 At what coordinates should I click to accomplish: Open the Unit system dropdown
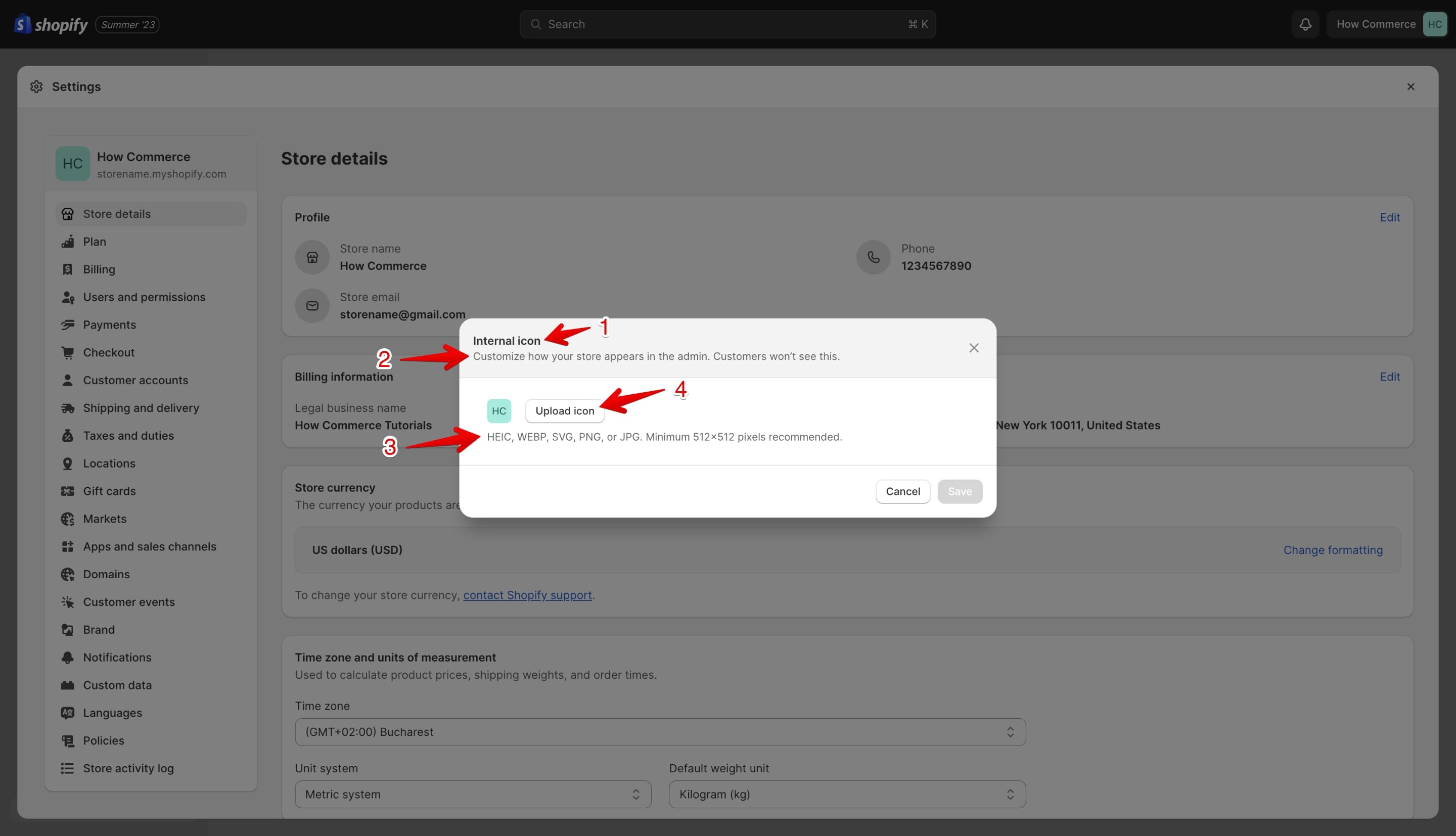point(473,795)
